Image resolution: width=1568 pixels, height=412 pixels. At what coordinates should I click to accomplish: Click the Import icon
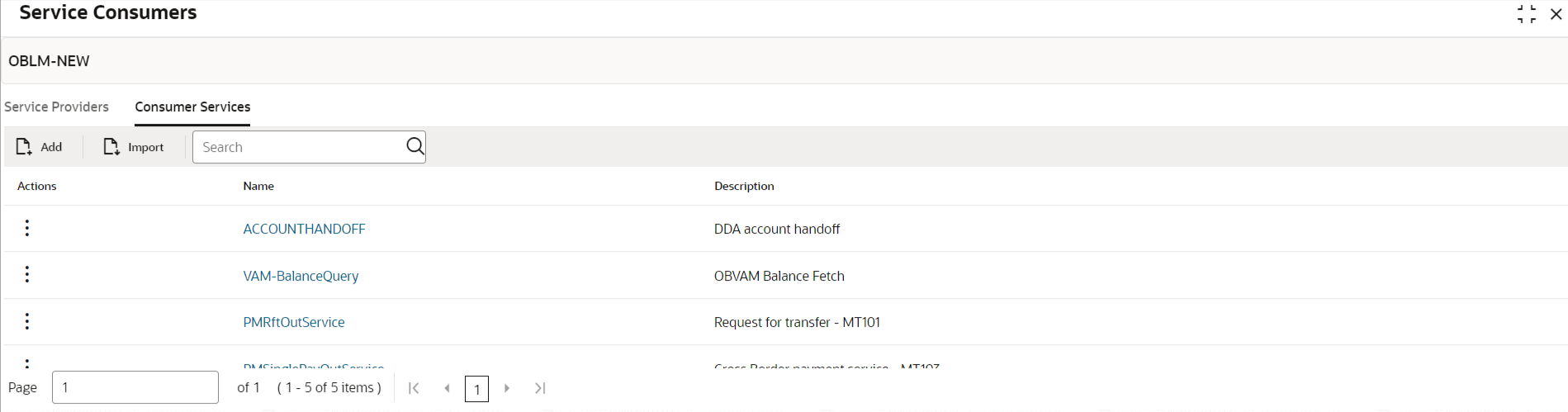(x=111, y=147)
